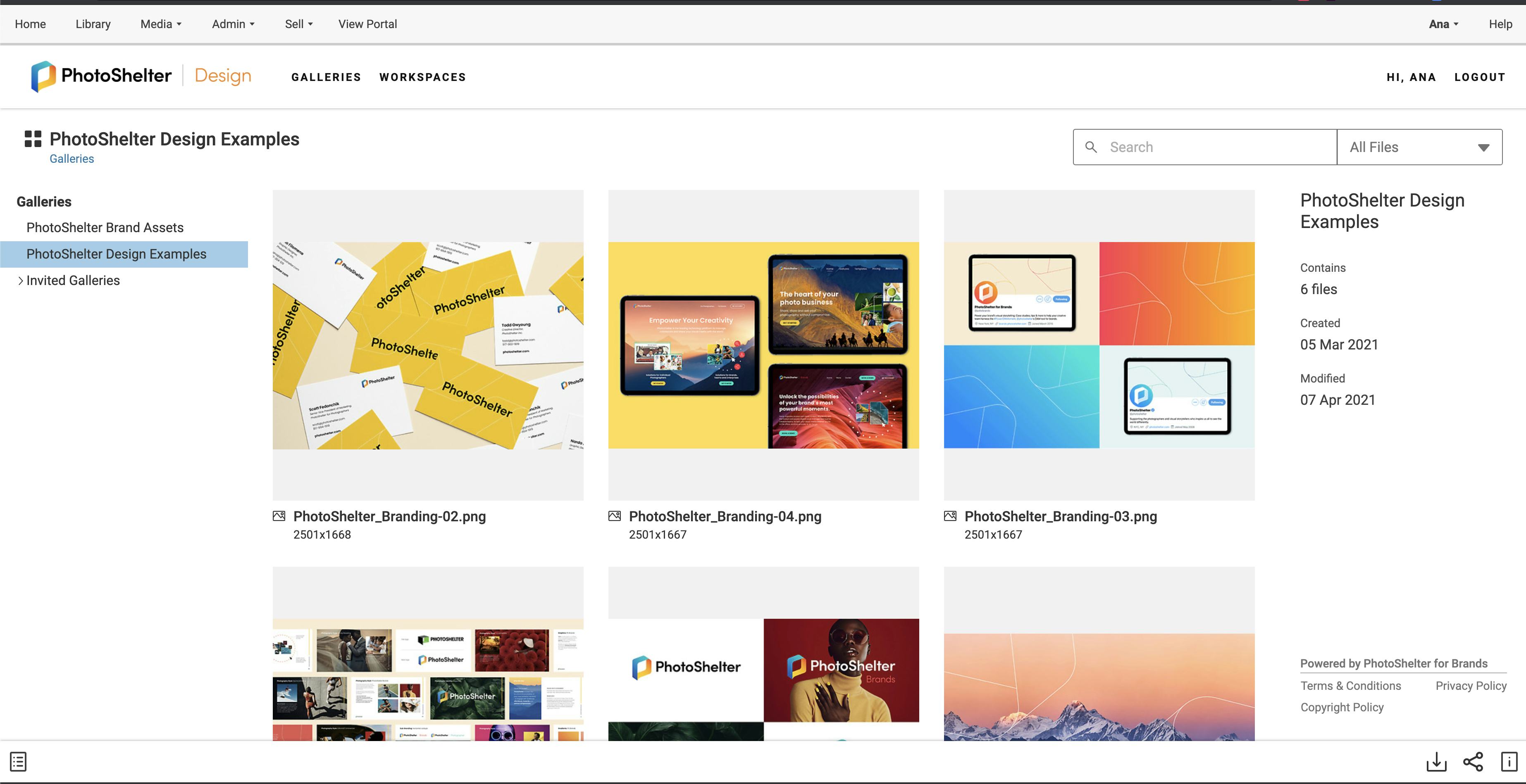Click the PhotoShelter Design logo
Screen dimensions: 1526x784
point(141,76)
